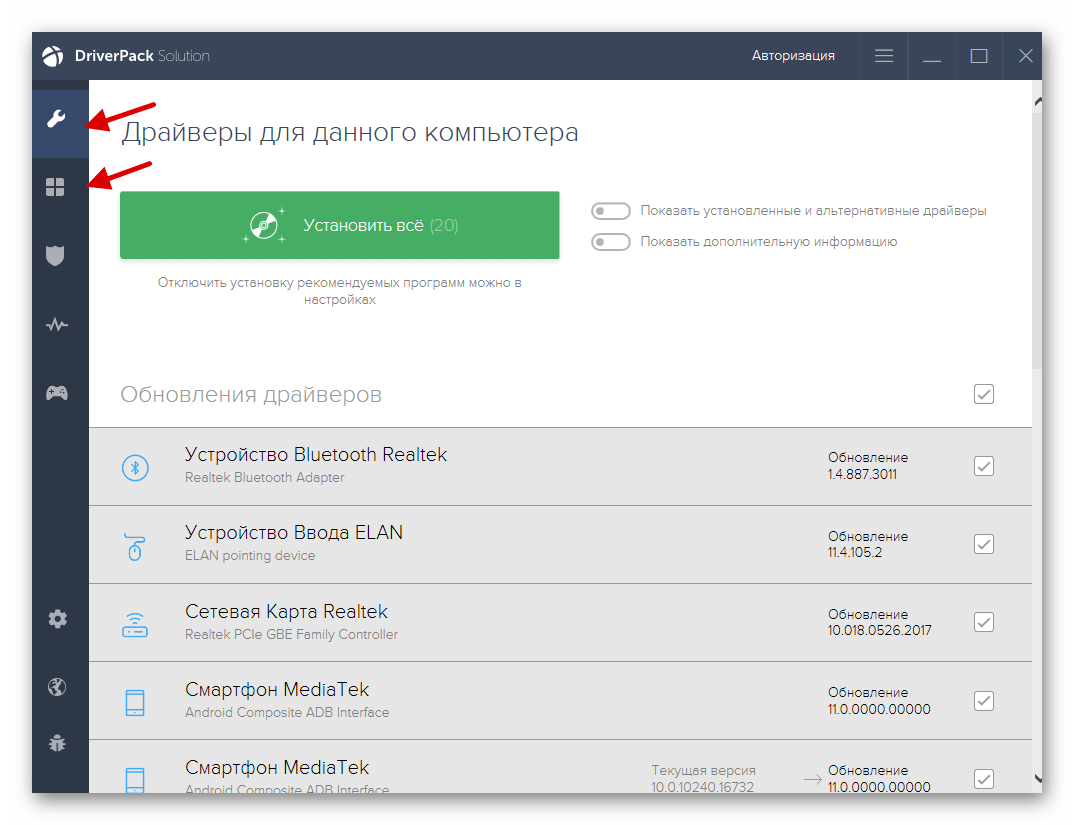Uncheck the last MediaTek smartphone checkbox with current version
Image resolution: width=1074 pixels, height=825 pixels.
(x=984, y=779)
